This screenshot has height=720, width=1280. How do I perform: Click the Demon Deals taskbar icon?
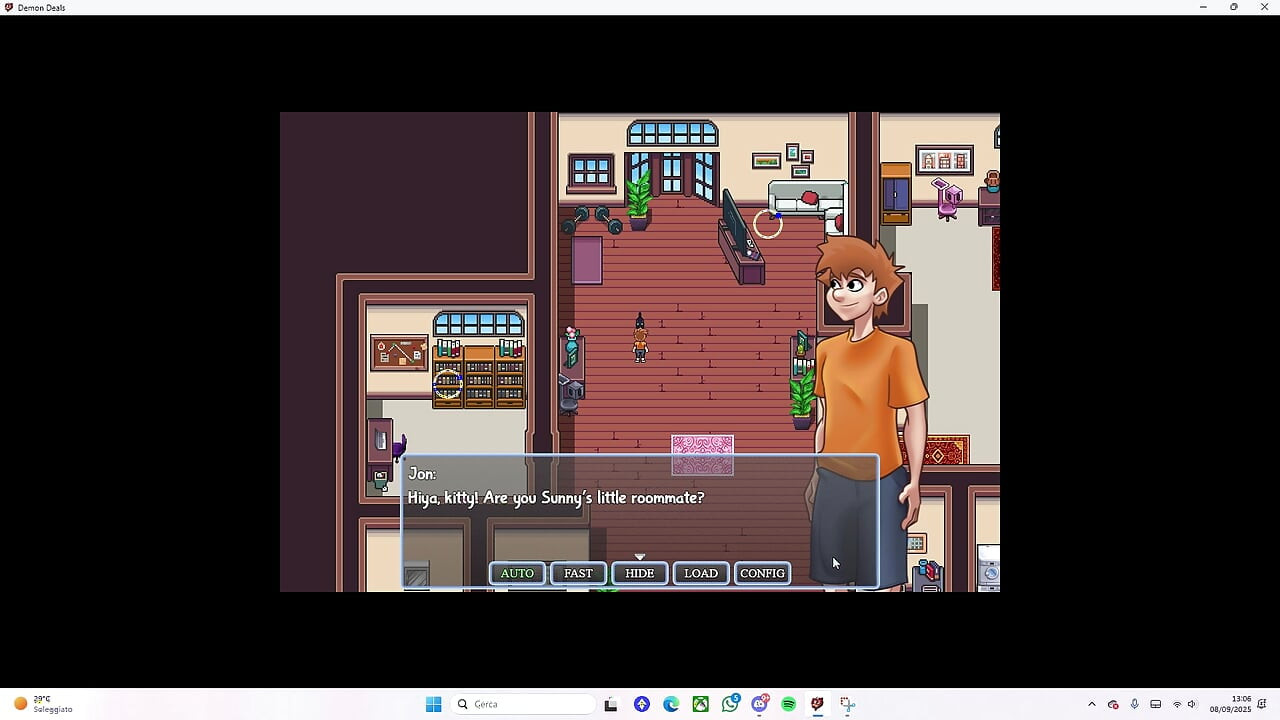click(818, 704)
